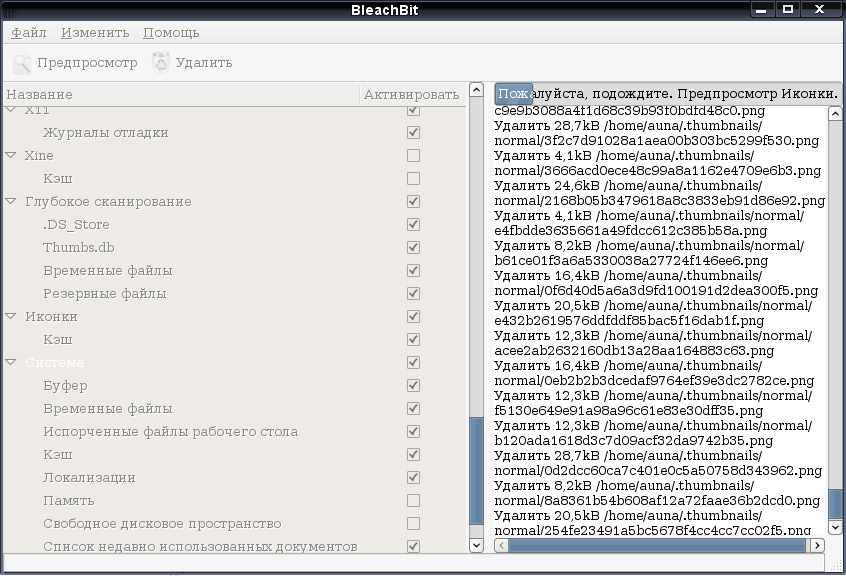Collapse the Система tree node
The image size is (846, 576).
[x=11, y=362]
